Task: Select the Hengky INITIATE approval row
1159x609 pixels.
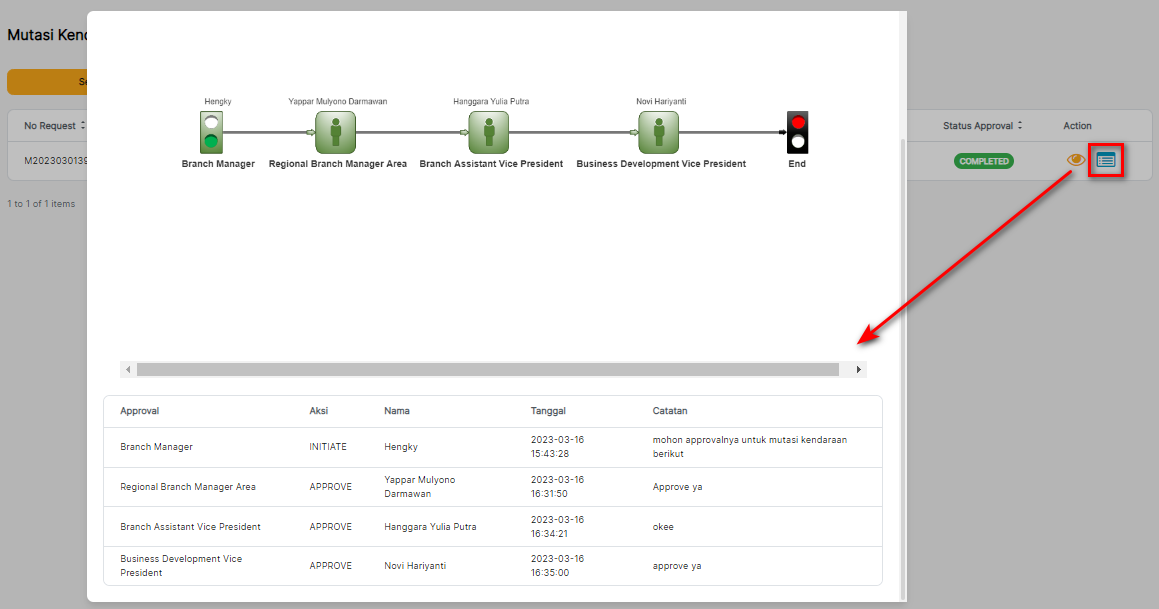Action: click(x=492, y=447)
